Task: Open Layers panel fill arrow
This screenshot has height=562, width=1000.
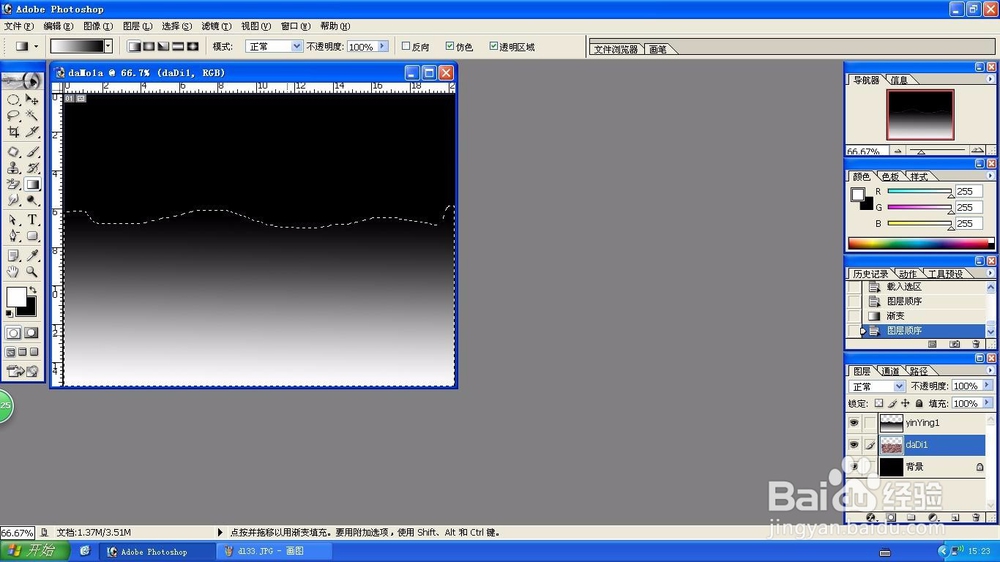Action: point(987,403)
